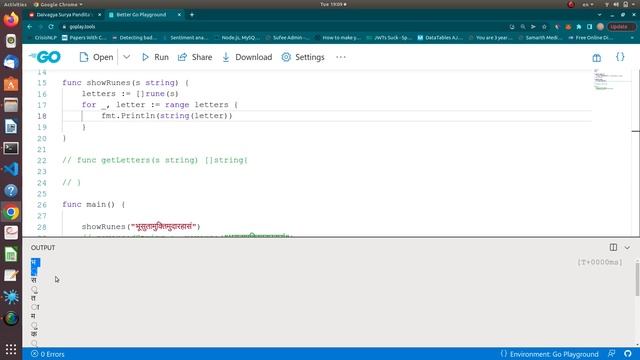
Task: Open the Terminal from the dock
Action: (11, 148)
